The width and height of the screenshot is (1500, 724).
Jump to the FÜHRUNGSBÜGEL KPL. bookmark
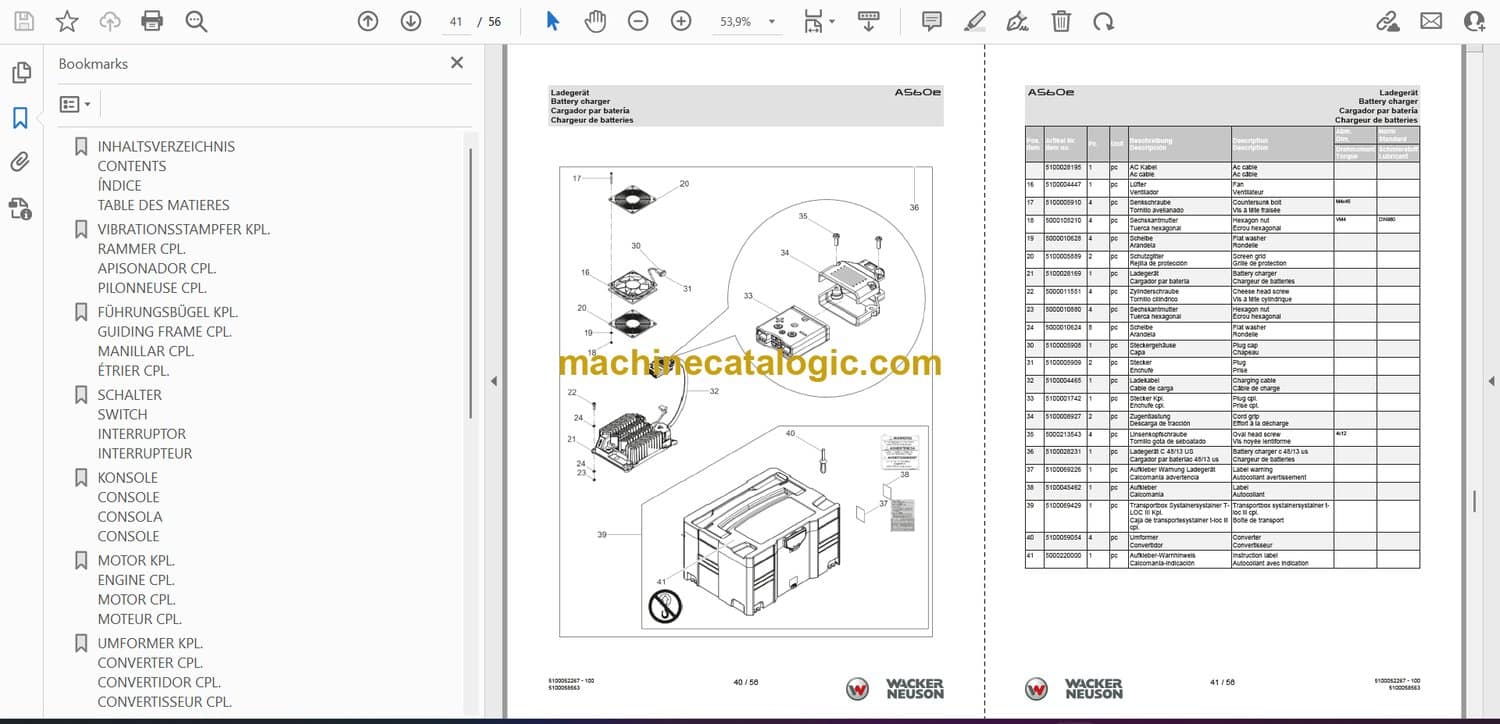point(168,312)
